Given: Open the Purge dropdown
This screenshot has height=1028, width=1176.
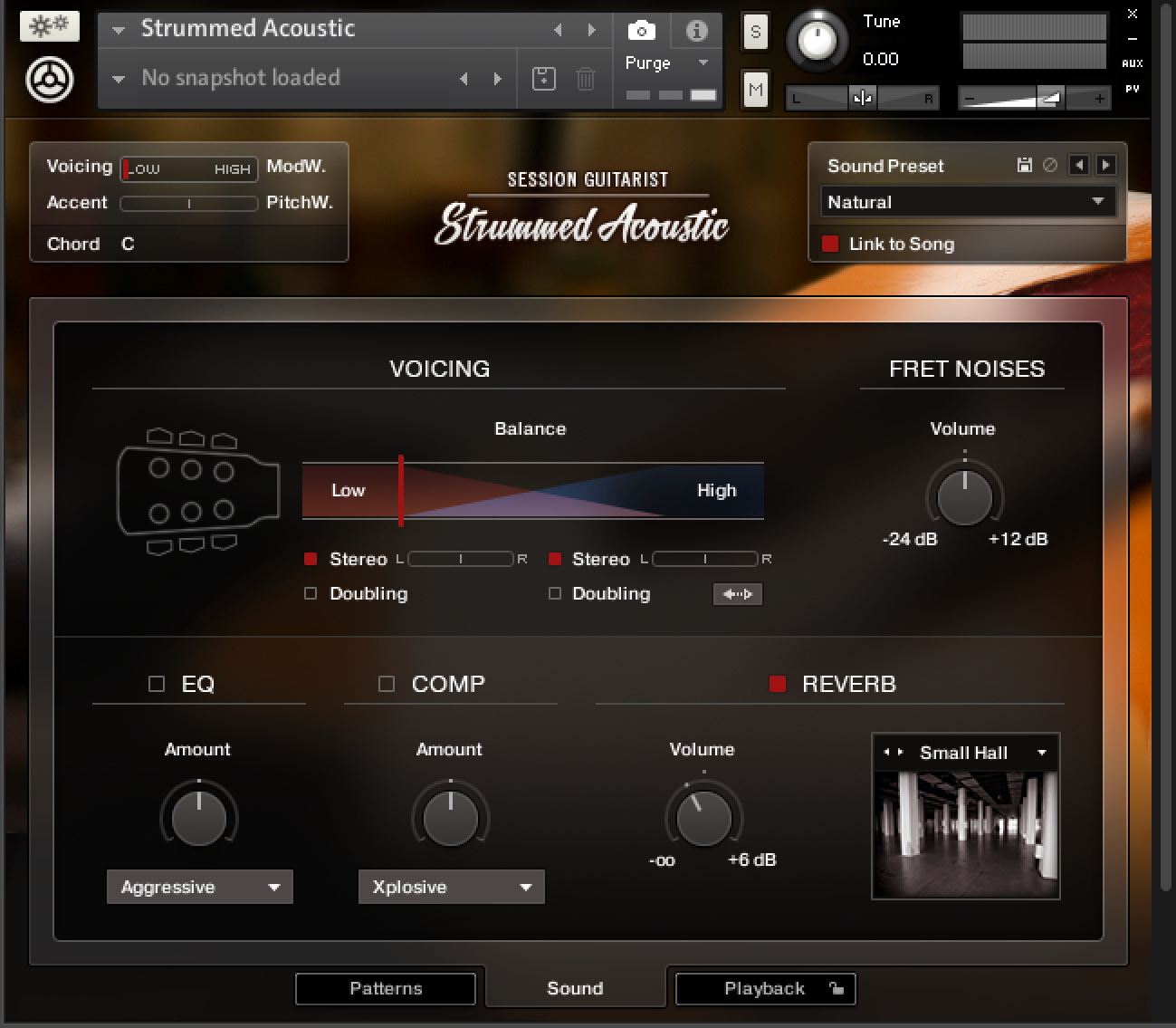Looking at the screenshot, I should [x=666, y=63].
